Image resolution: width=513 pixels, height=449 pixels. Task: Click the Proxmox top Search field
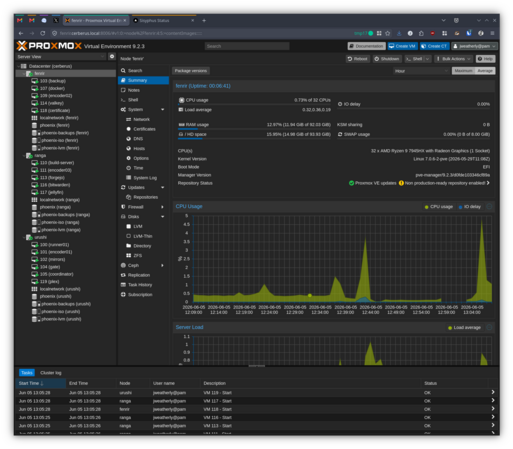pyautogui.click(x=247, y=46)
